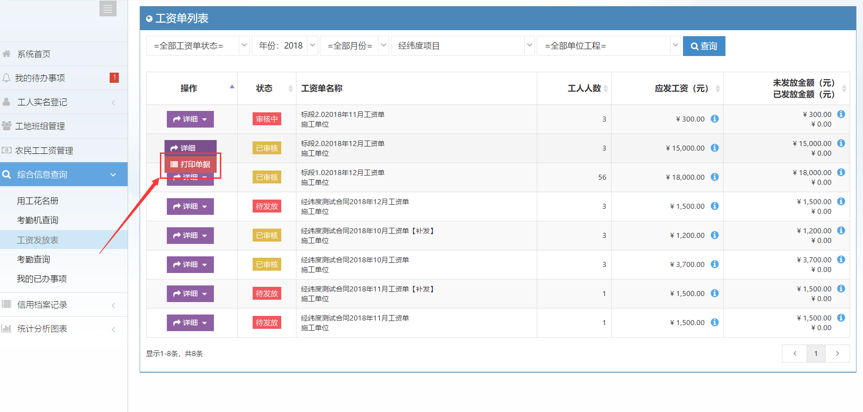This screenshot has height=412, width=863.
Task: Open the 经纬度项目 project dropdown
Action: point(464,46)
